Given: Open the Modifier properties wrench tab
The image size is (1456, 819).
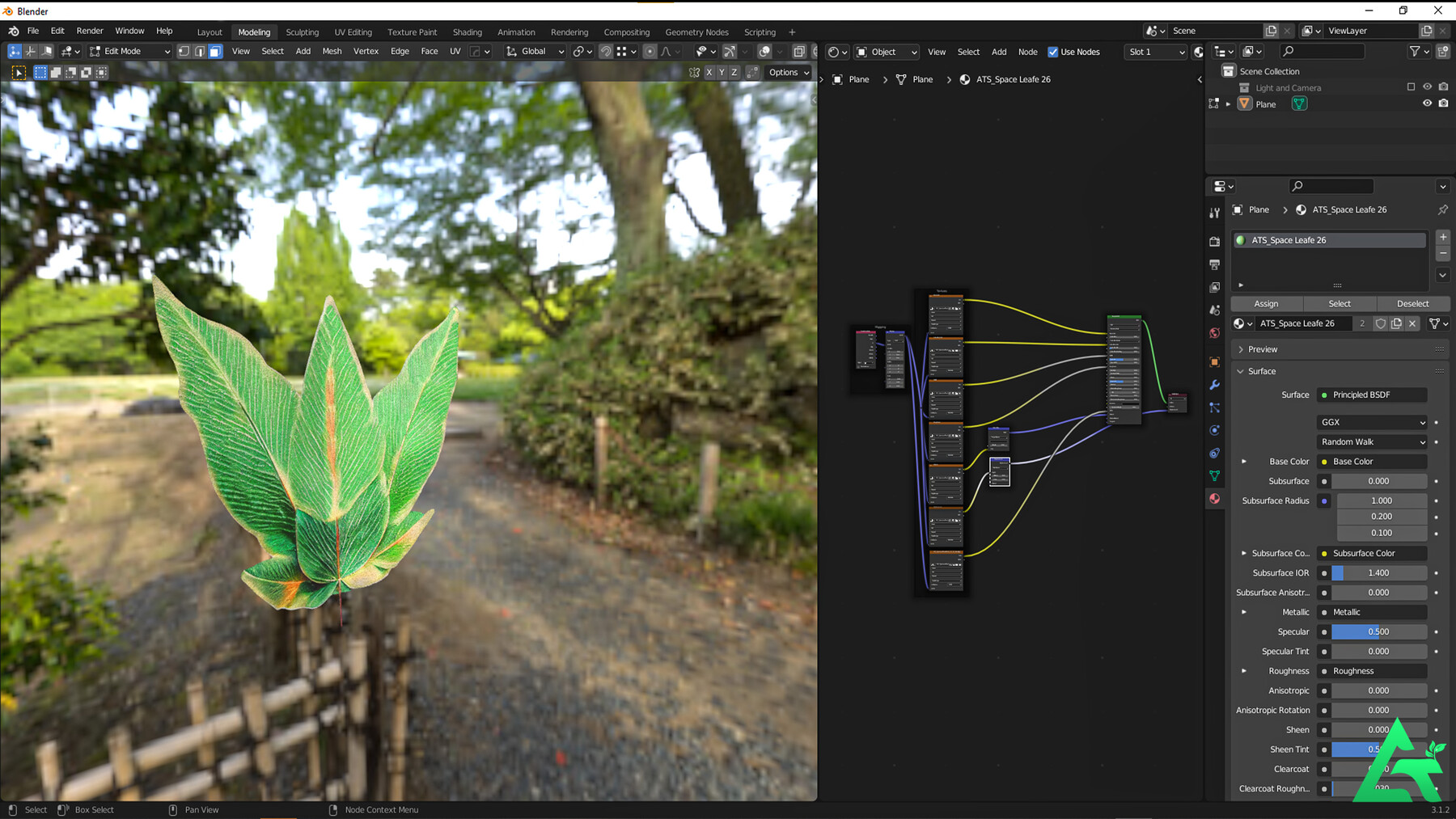Looking at the screenshot, I should 1214,385.
